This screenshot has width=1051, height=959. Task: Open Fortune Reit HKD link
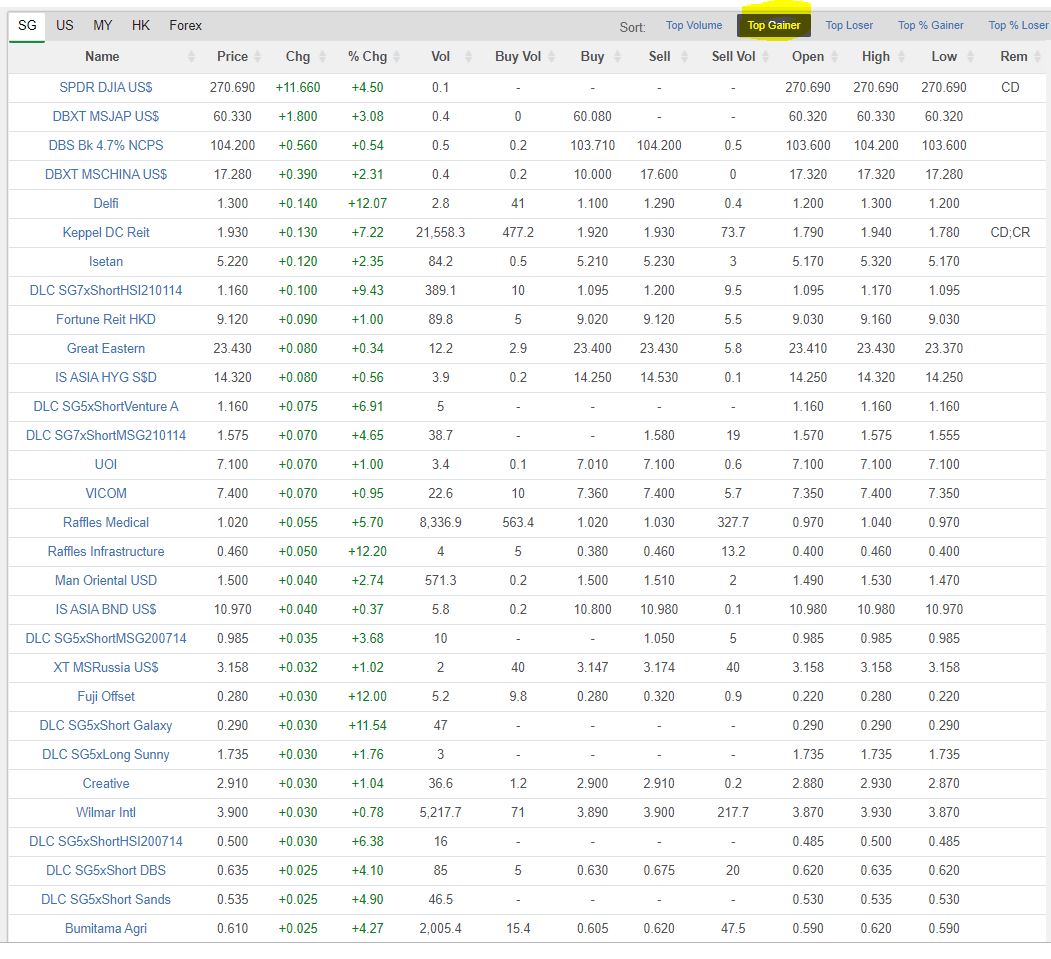pyautogui.click(x=106, y=320)
